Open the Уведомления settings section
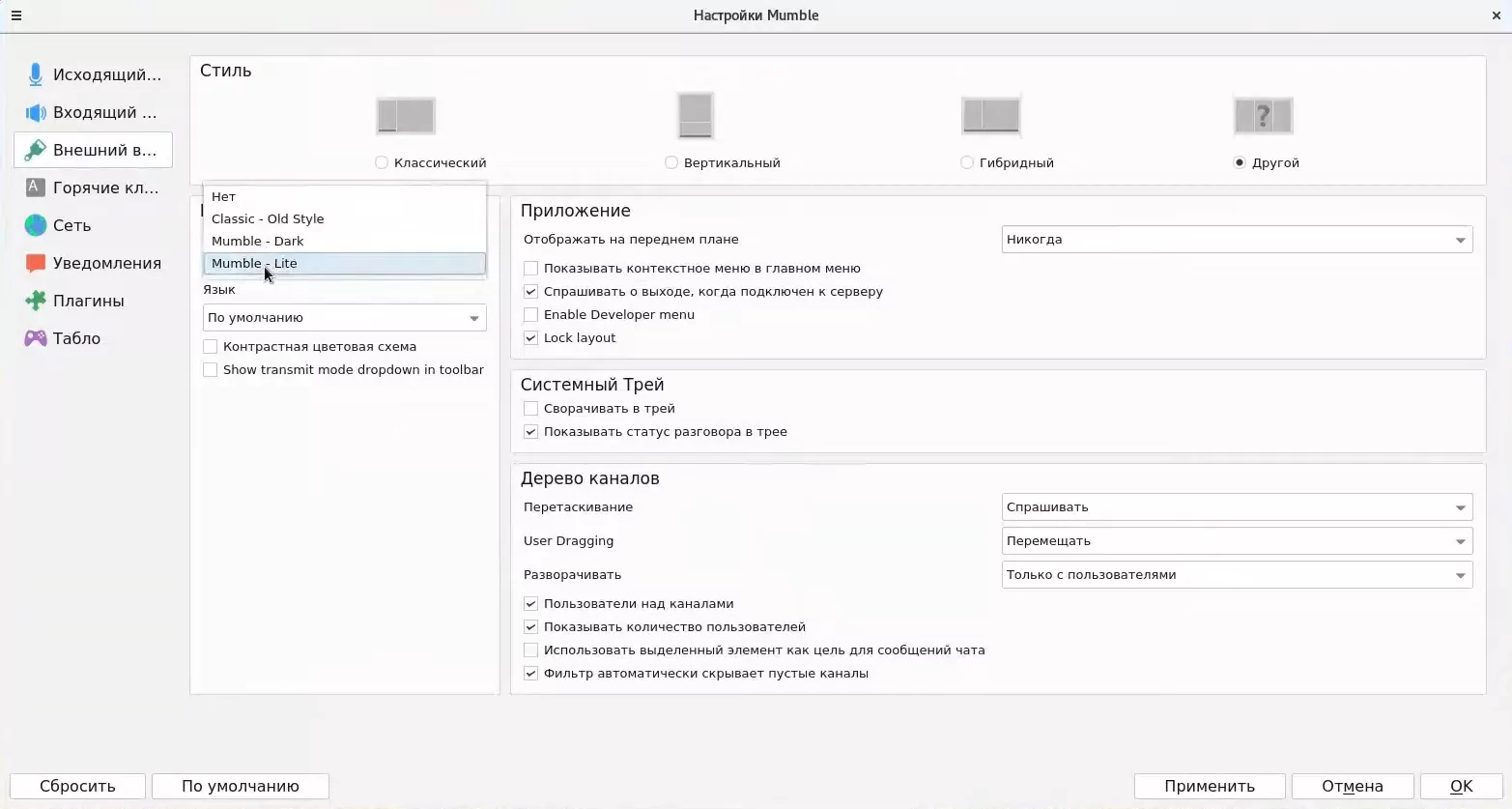 [93, 263]
